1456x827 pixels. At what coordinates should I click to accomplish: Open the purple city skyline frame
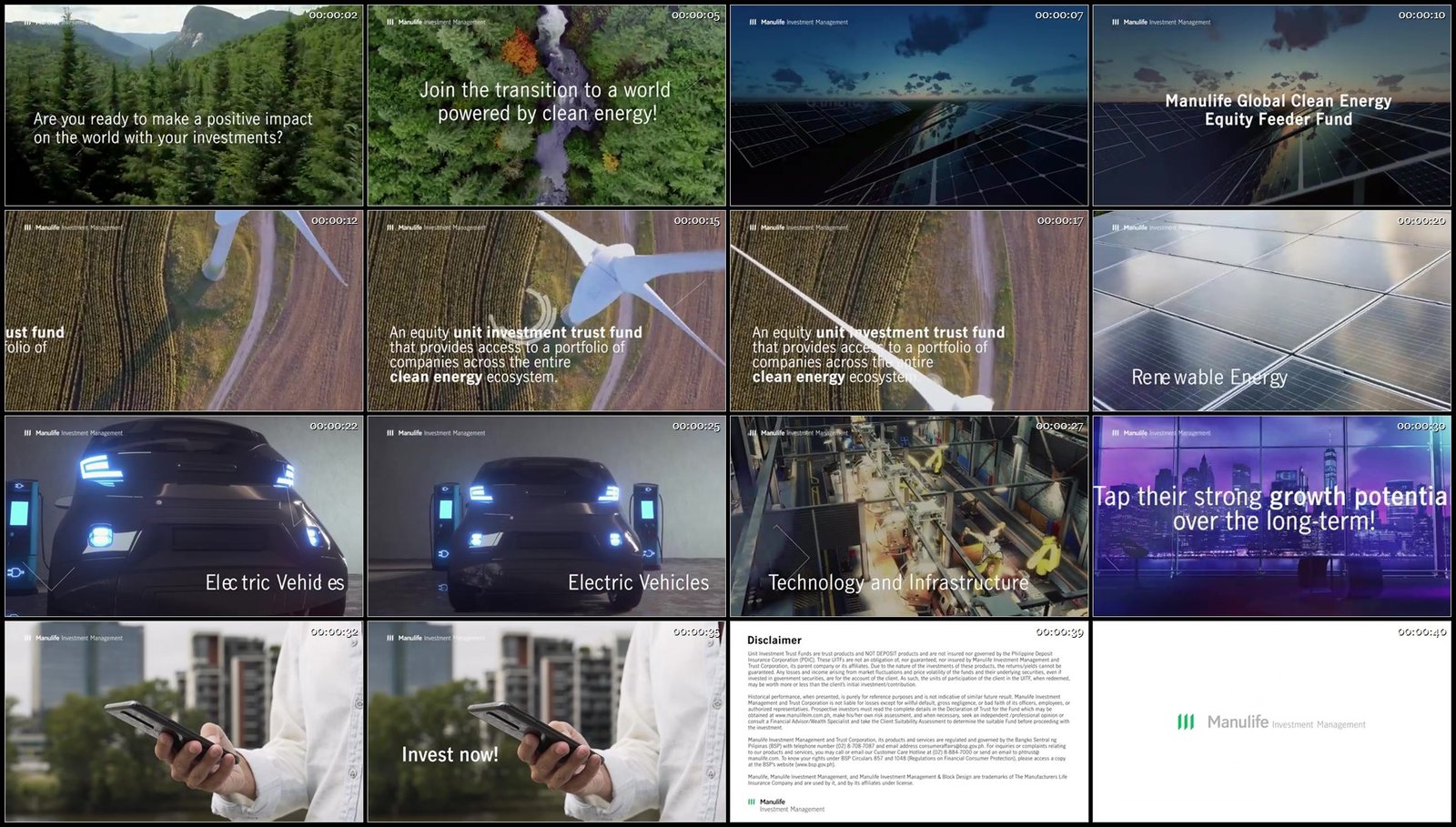[x=1272, y=517]
